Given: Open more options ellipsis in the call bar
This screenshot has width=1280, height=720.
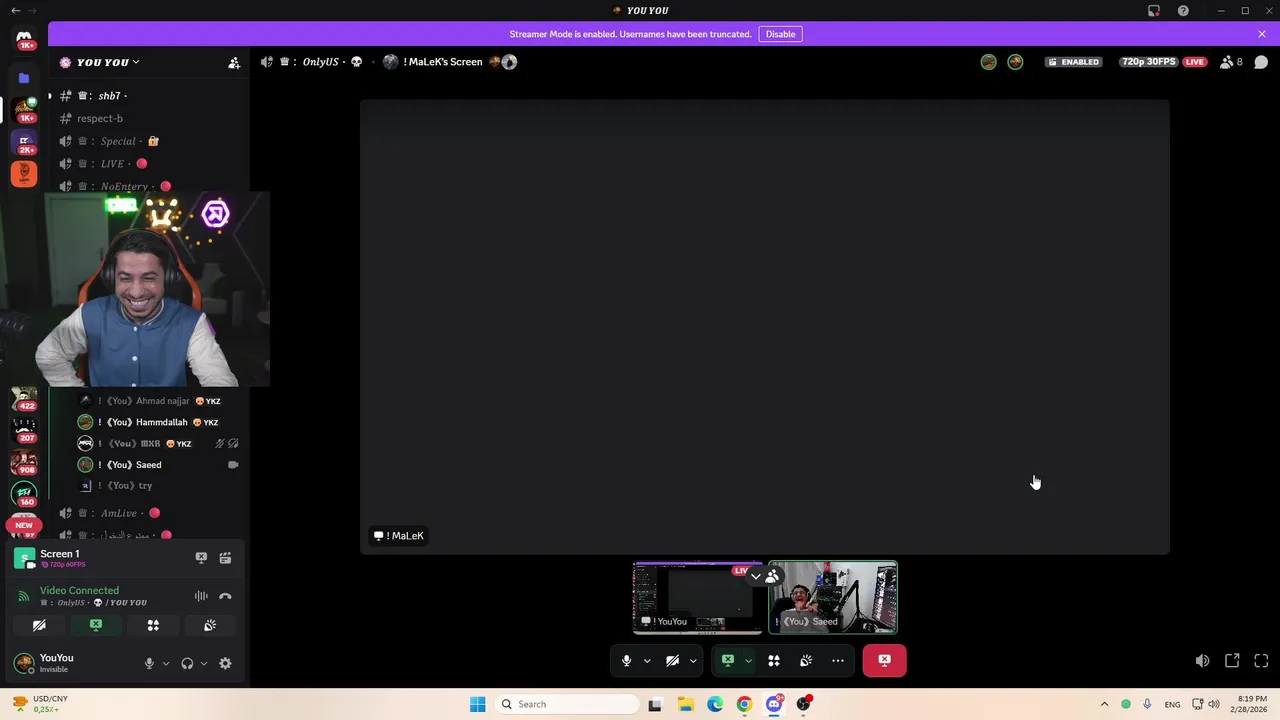Looking at the screenshot, I should pos(838,661).
